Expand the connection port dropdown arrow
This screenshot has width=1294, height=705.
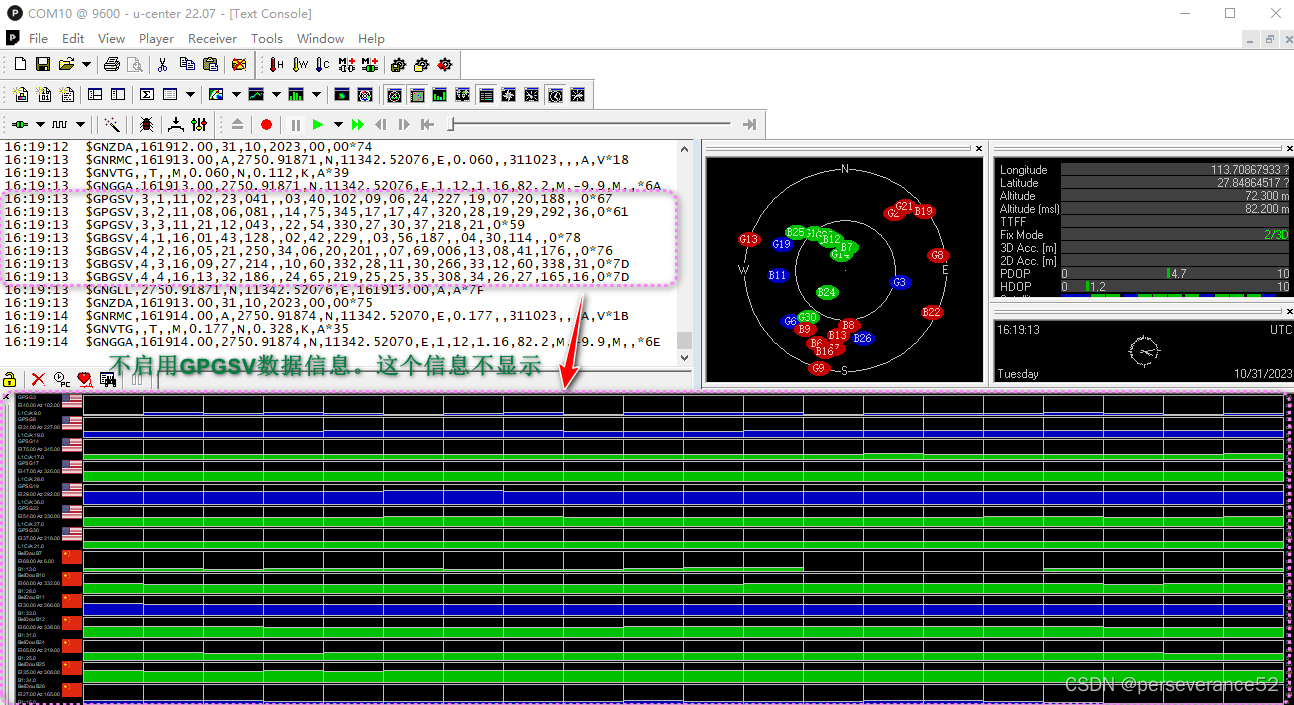pyautogui.click(x=40, y=125)
